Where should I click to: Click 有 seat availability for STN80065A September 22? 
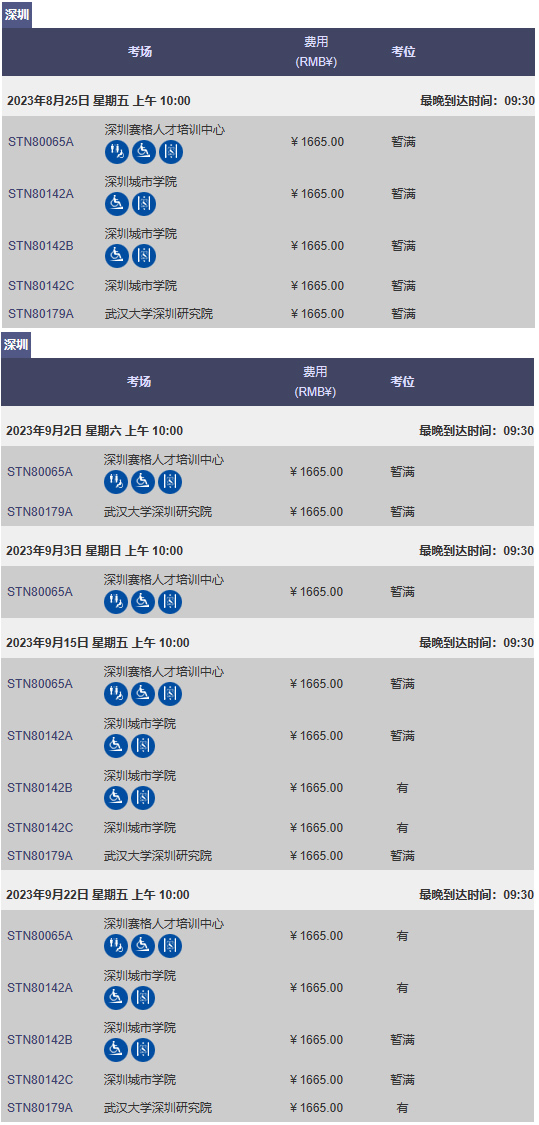[x=403, y=936]
